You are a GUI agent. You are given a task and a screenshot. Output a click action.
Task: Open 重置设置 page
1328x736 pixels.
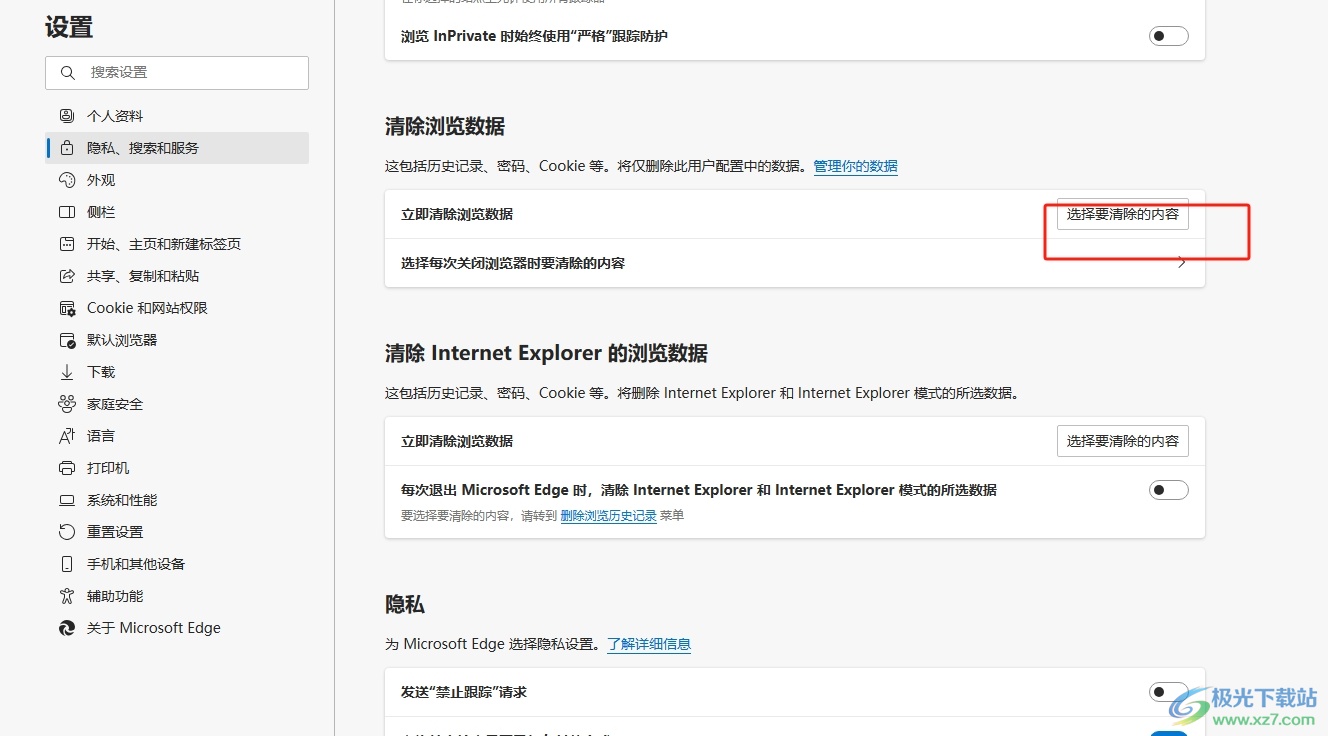pyautogui.click(x=177, y=532)
